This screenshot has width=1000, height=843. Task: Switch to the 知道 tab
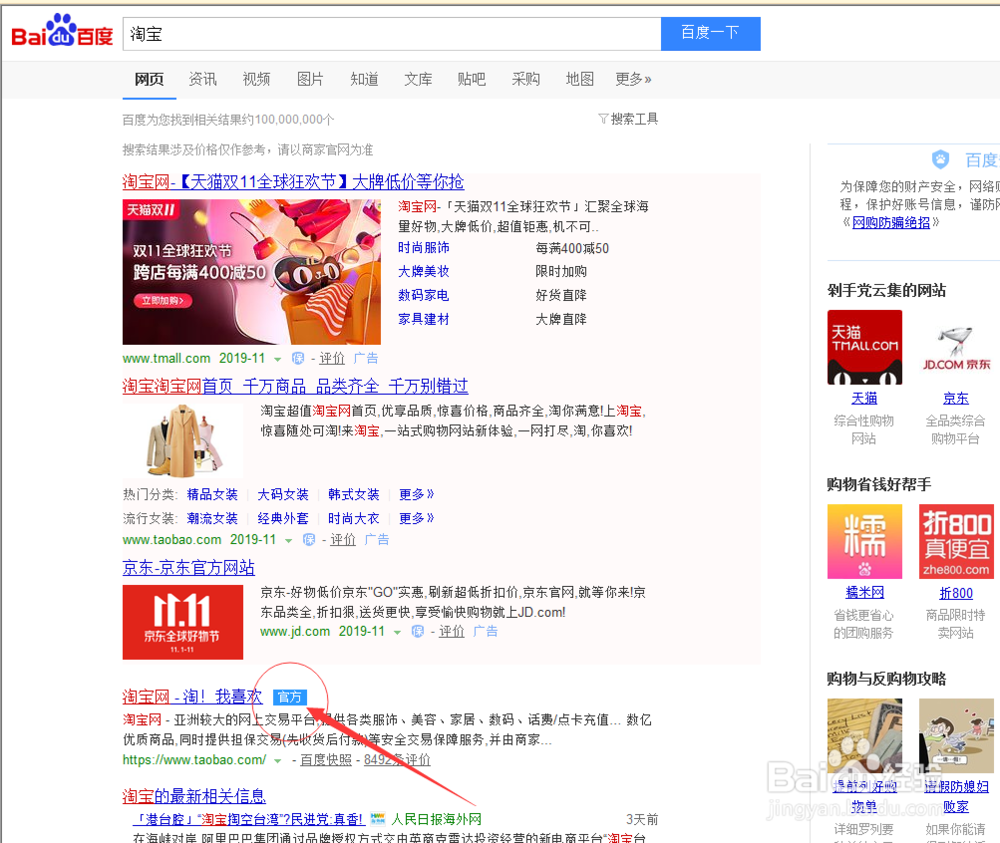coord(364,79)
